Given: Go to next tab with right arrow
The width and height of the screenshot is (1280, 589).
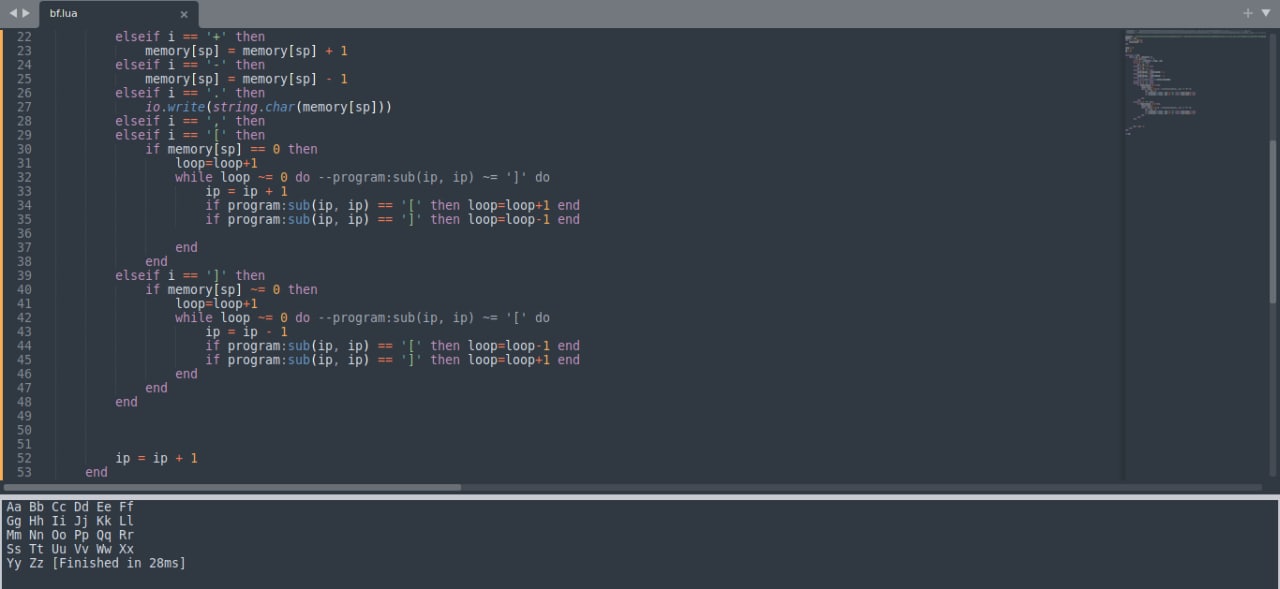Looking at the screenshot, I should click(x=26, y=13).
